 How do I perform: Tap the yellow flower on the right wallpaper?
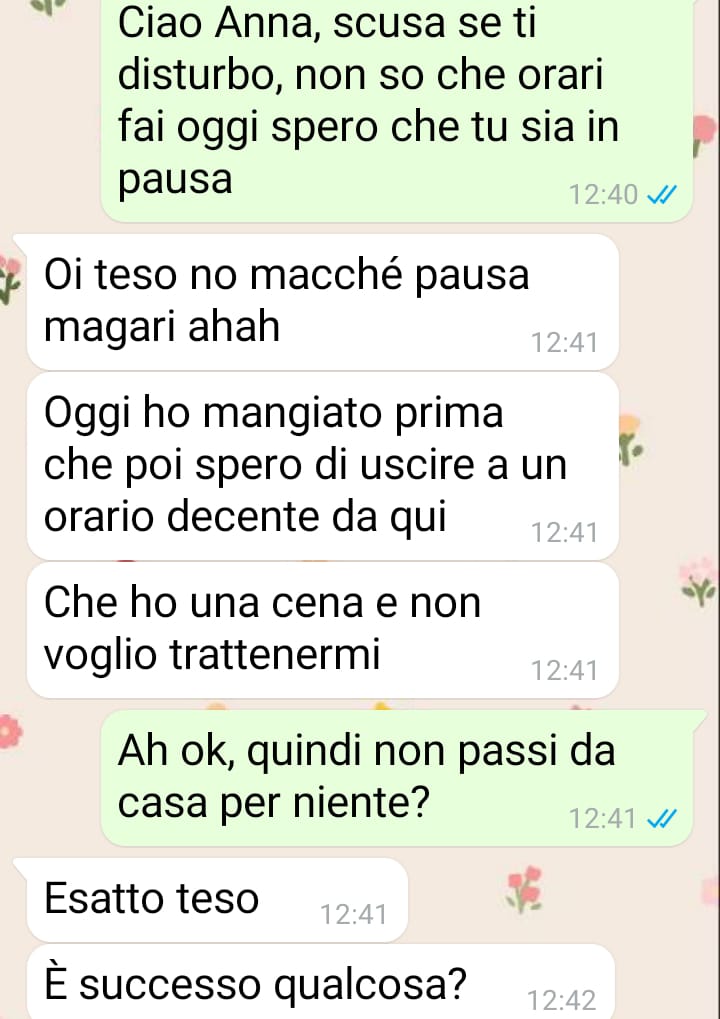[630, 440]
